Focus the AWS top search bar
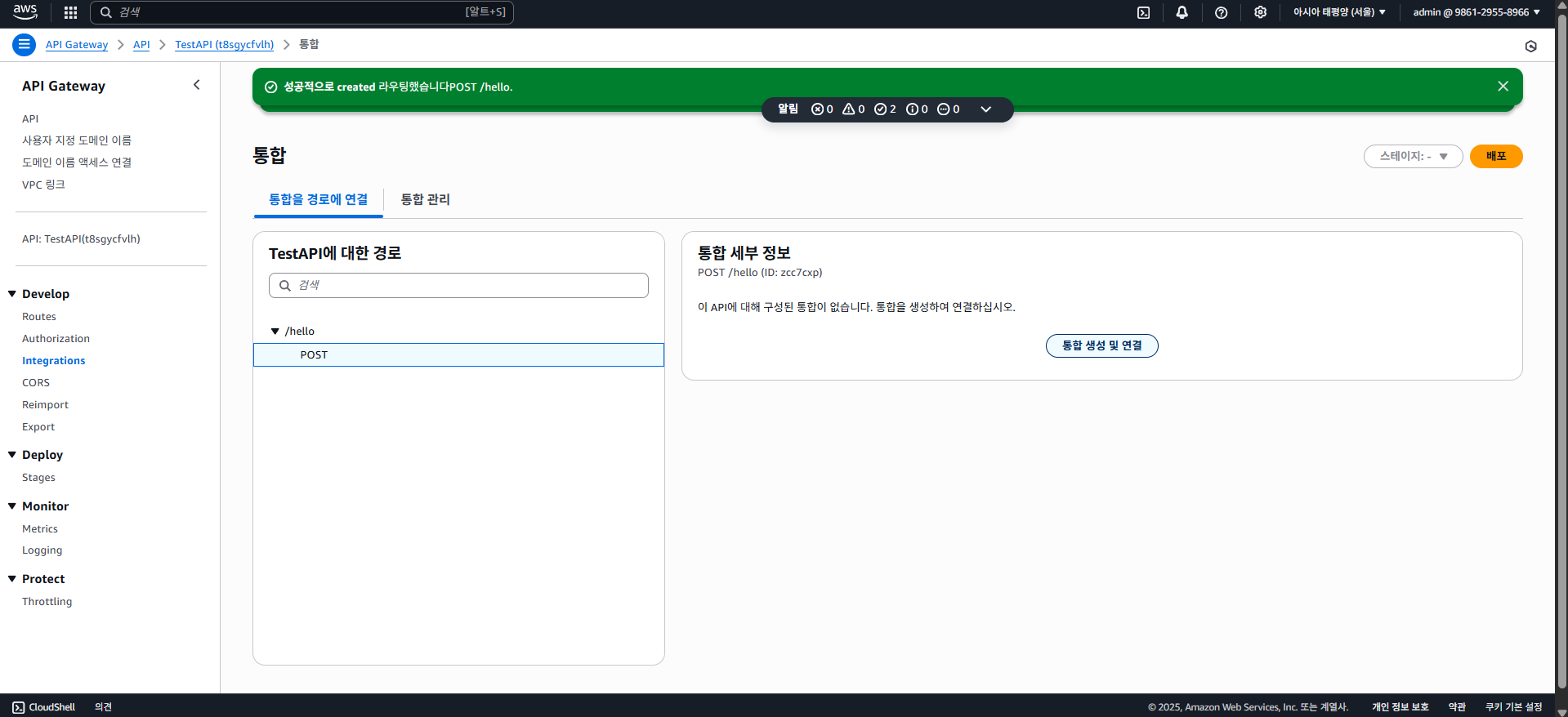This screenshot has height=717, width=1568. [x=302, y=12]
